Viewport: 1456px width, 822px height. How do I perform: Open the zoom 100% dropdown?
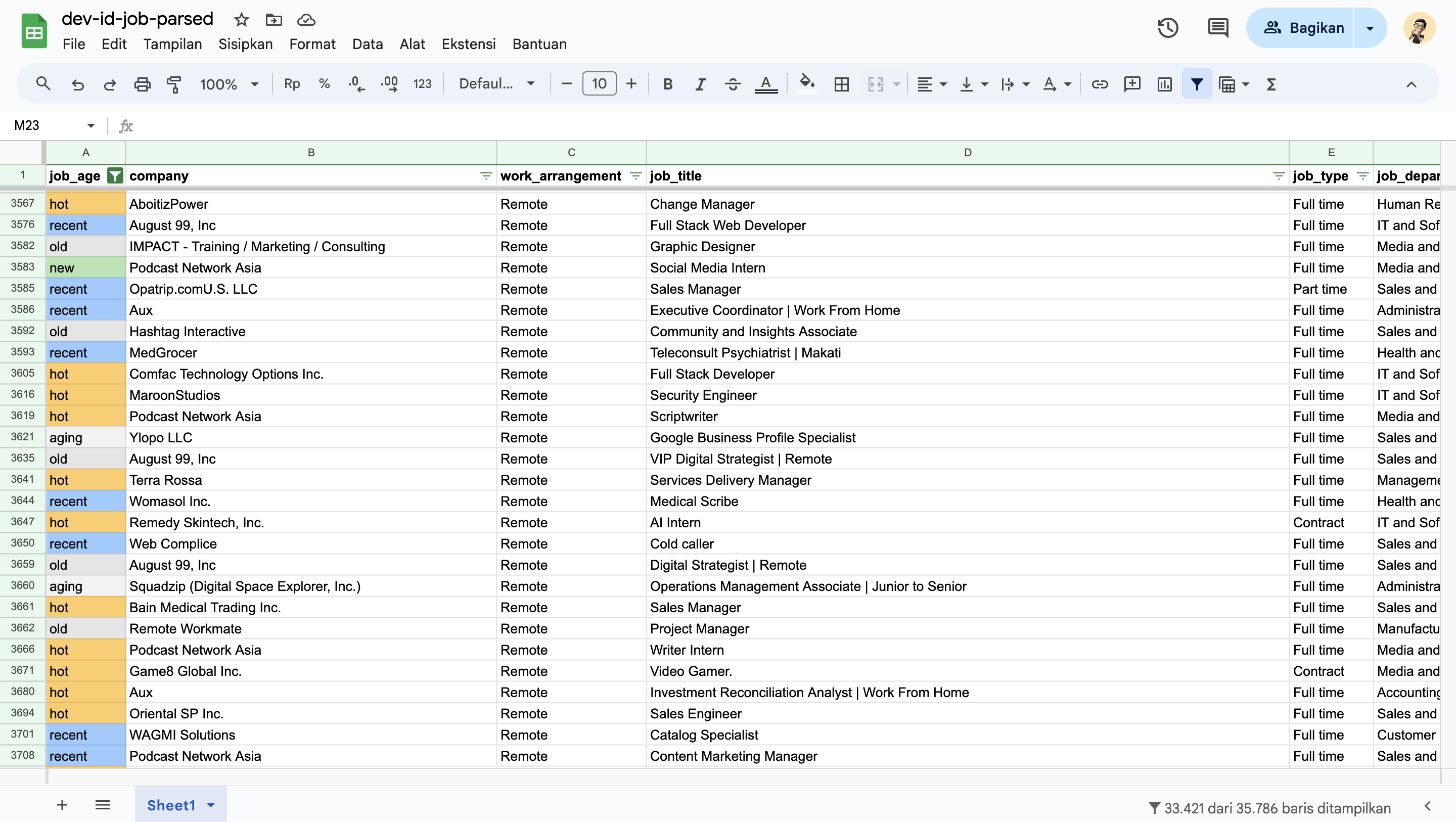pyautogui.click(x=229, y=84)
